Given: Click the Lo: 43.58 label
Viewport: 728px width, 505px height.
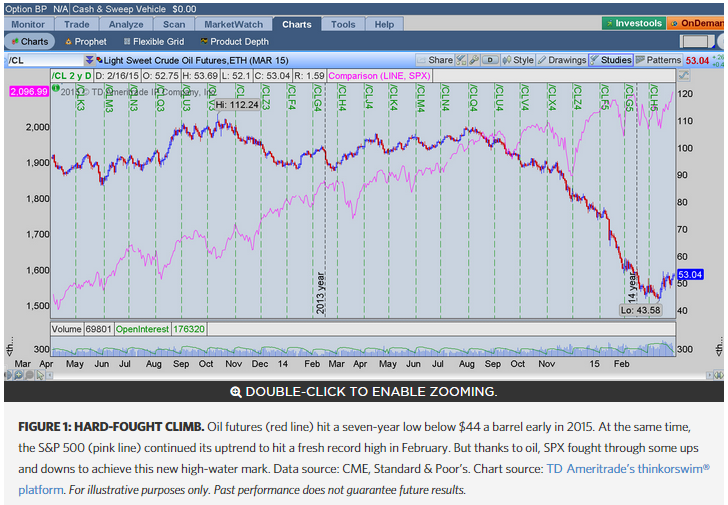Looking at the screenshot, I should click(641, 310).
